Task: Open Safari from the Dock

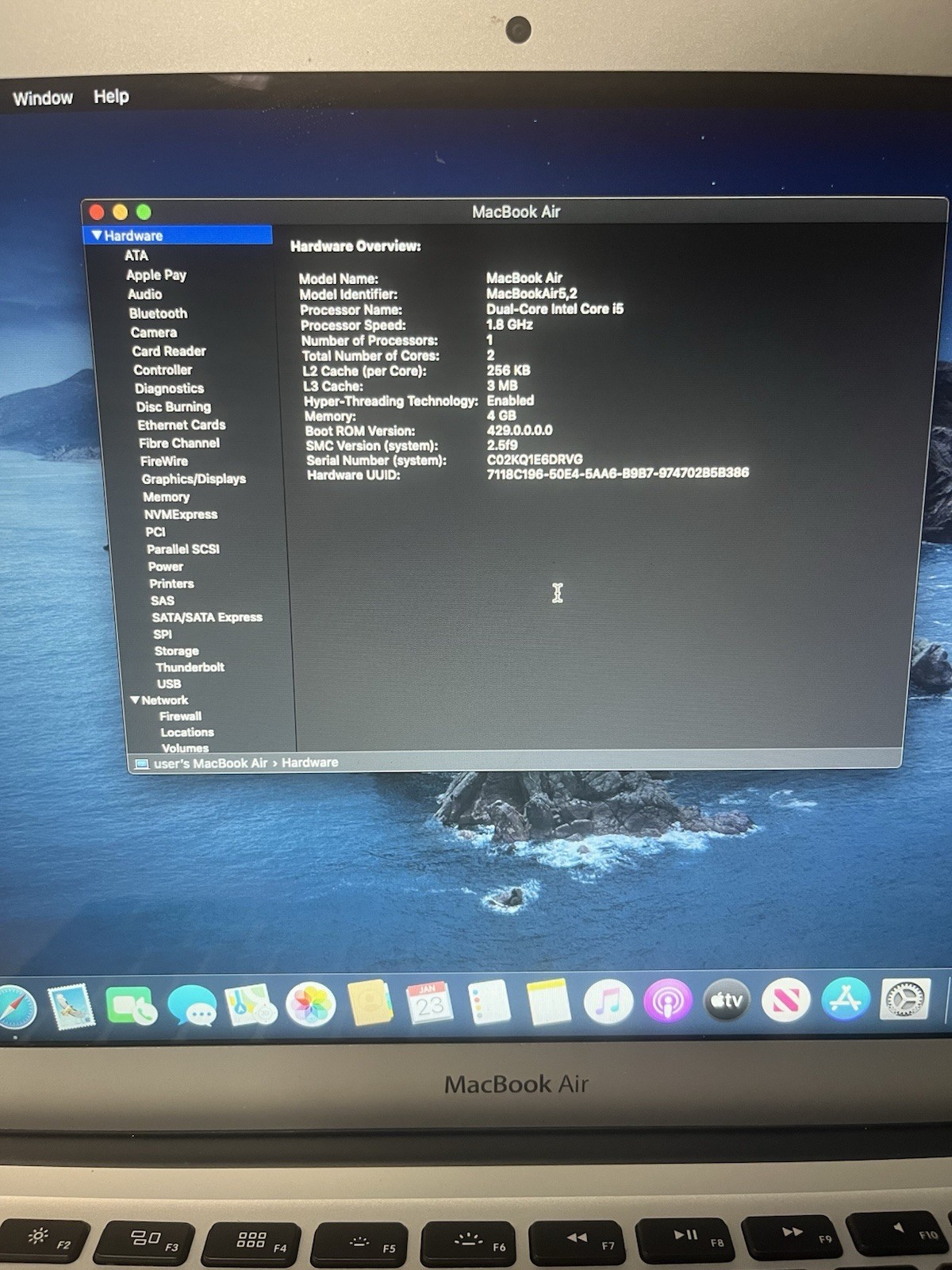Action: [16, 1006]
